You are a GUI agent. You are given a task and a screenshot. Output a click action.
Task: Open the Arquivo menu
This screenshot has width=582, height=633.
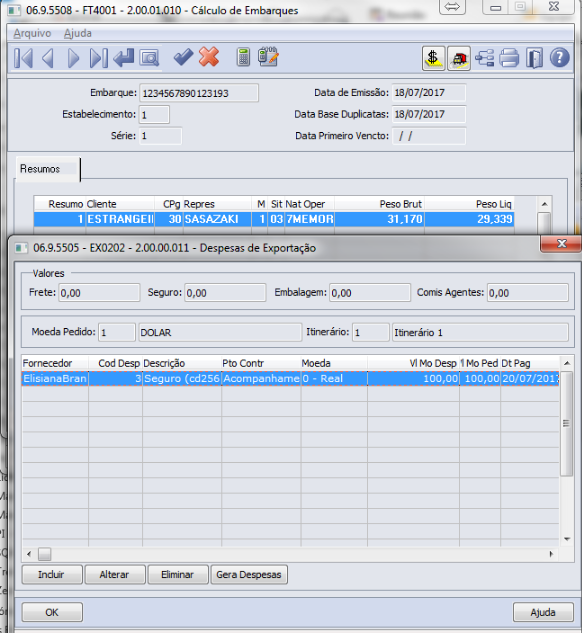(x=32, y=33)
